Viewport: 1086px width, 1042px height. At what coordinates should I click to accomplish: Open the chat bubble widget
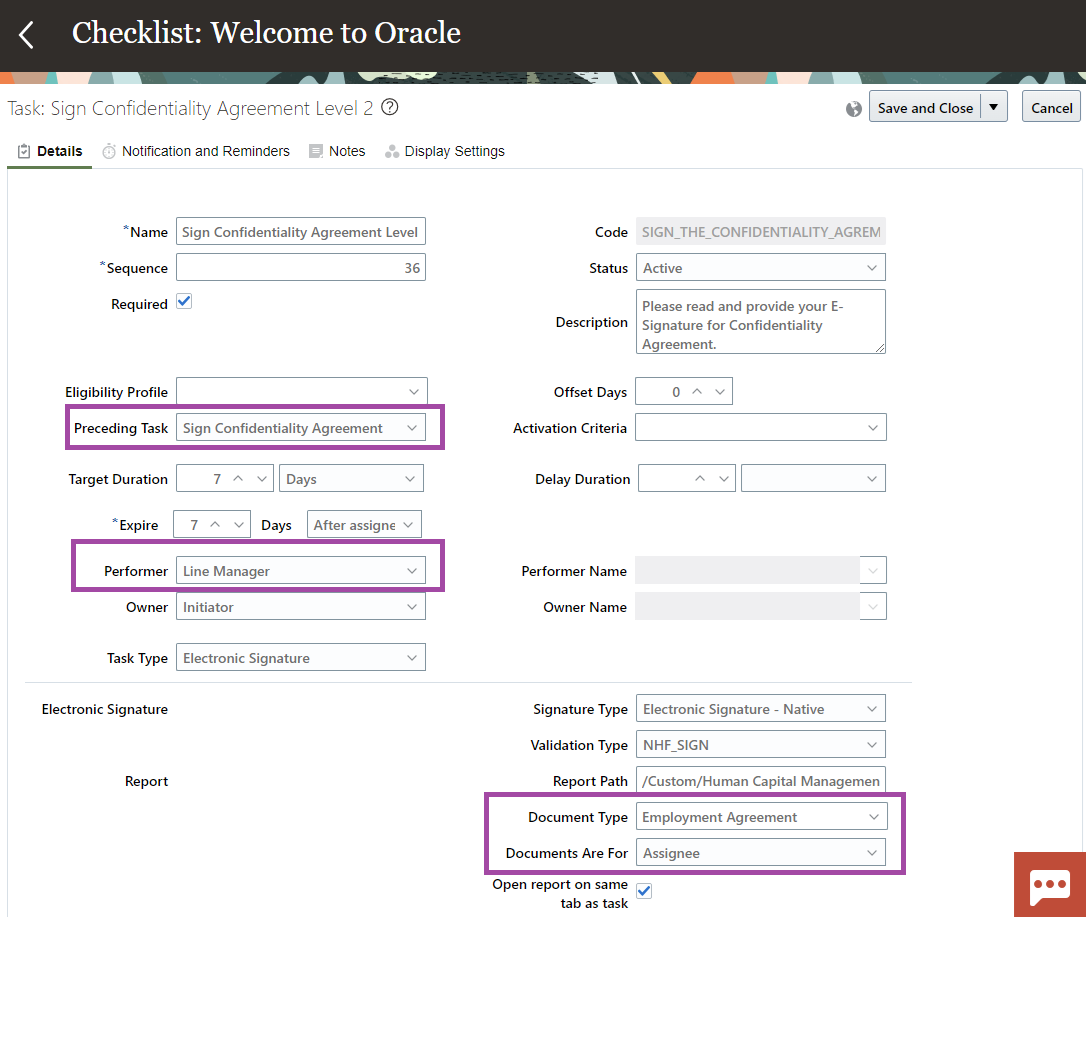[x=1049, y=885]
